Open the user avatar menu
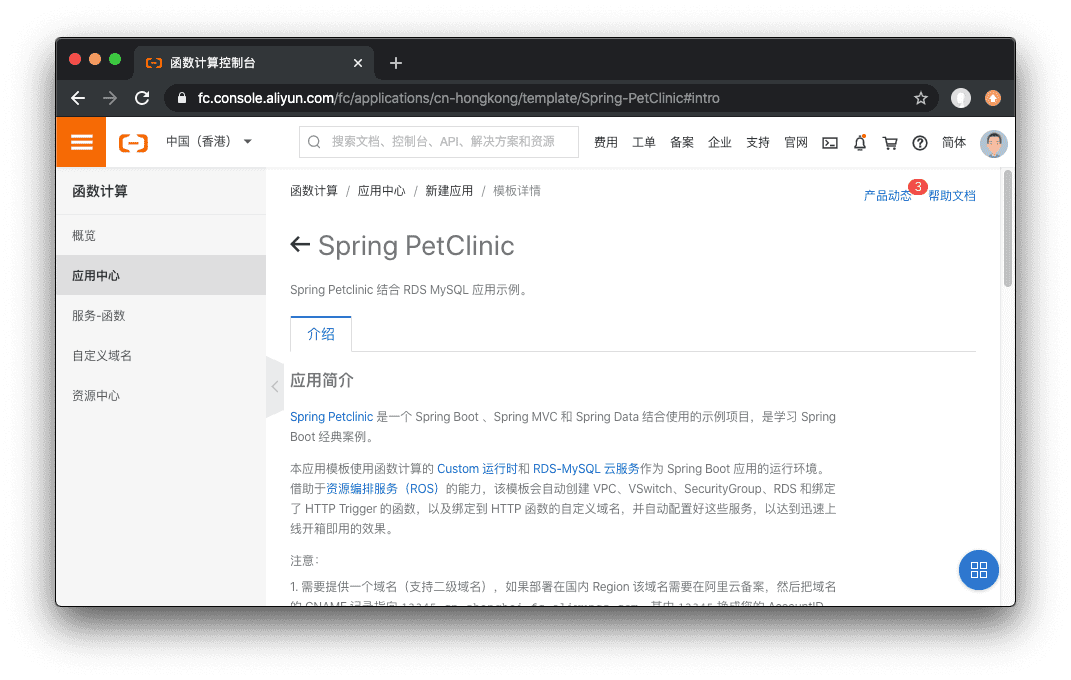 [x=993, y=143]
